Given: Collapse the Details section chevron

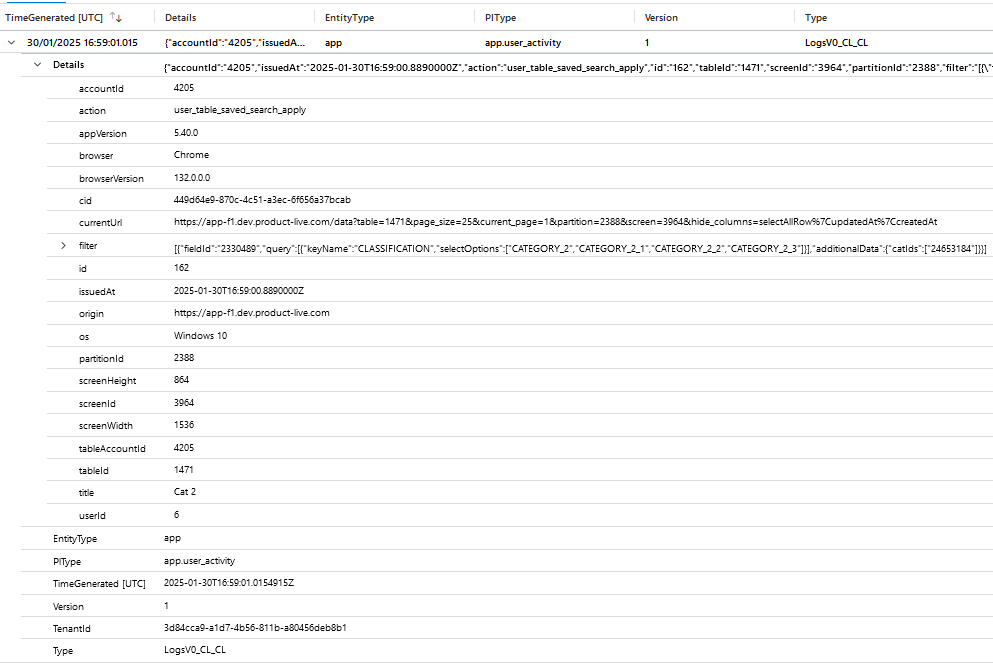Looking at the screenshot, I should (x=37, y=64).
